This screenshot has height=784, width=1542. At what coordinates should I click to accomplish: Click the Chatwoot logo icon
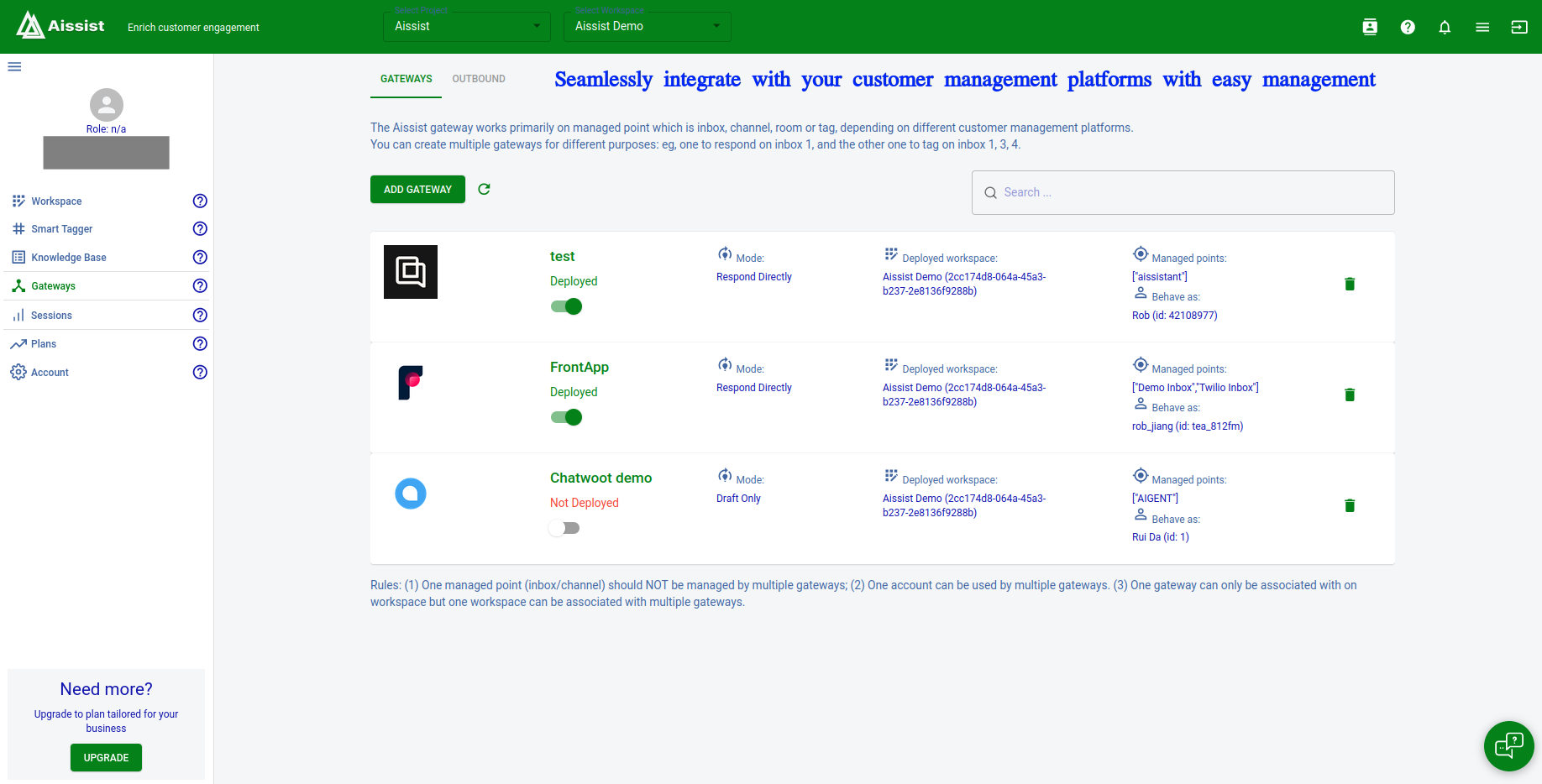411,494
